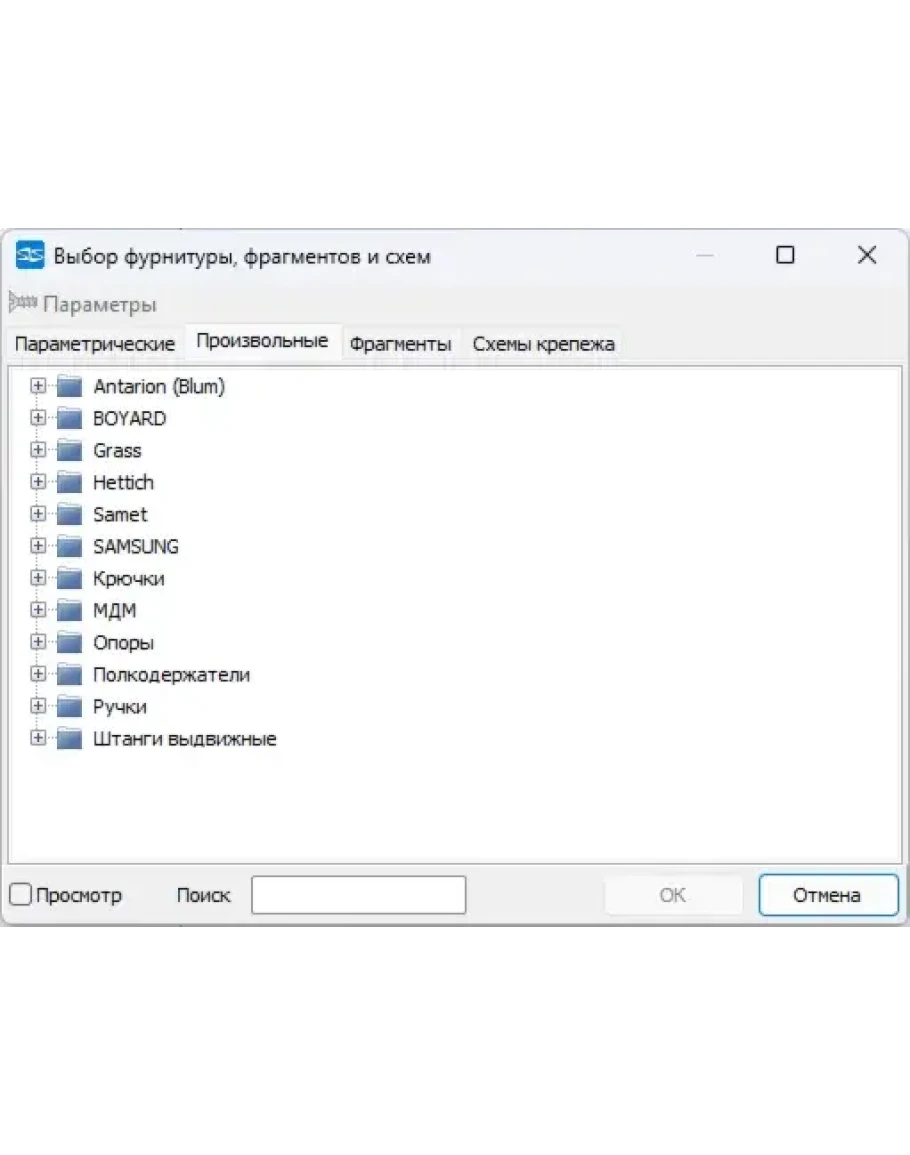The width and height of the screenshot is (910, 1155).
Task: Select the Схемы крепежа tab
Action: point(543,344)
